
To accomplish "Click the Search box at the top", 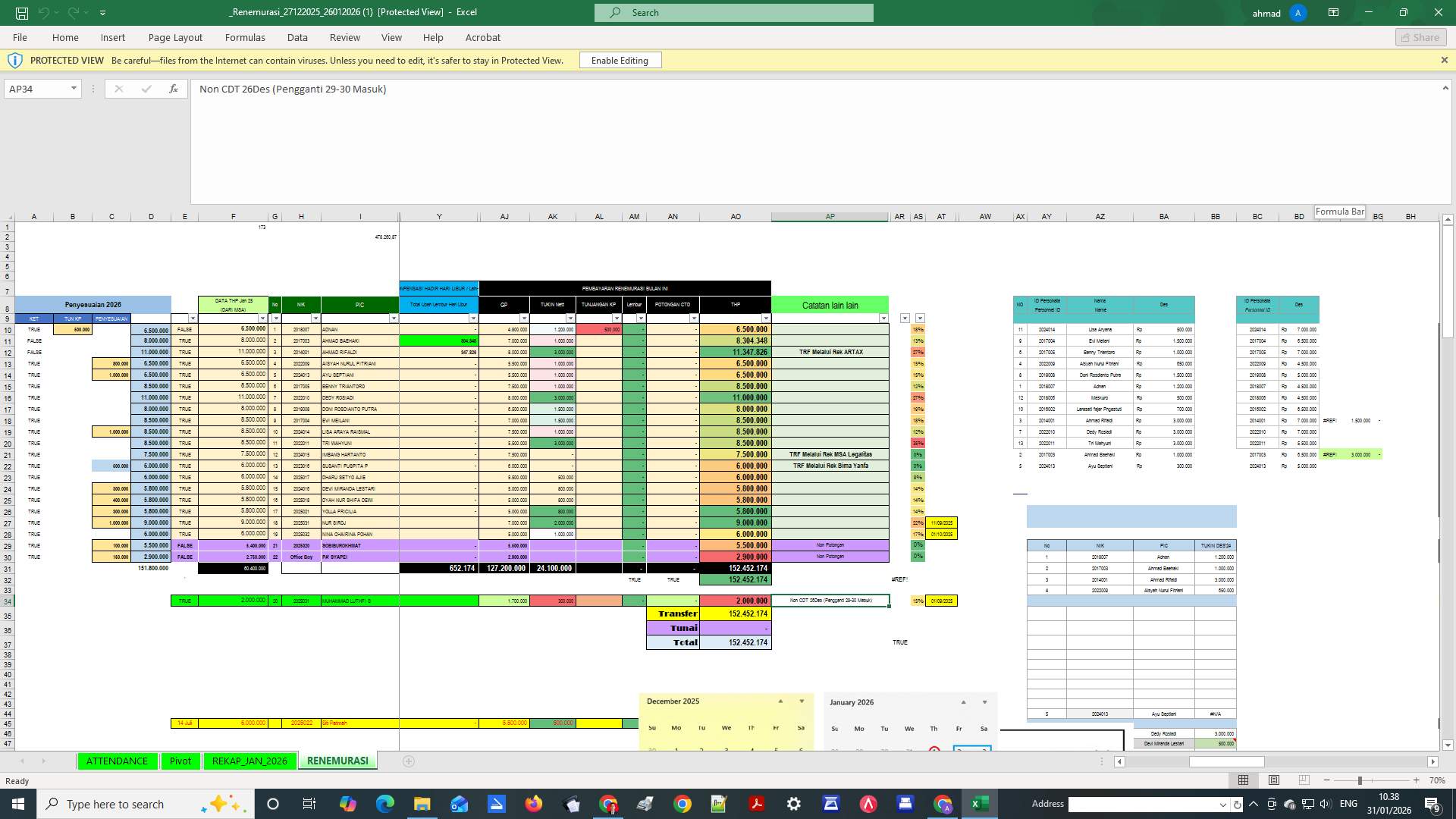I will click(733, 12).
